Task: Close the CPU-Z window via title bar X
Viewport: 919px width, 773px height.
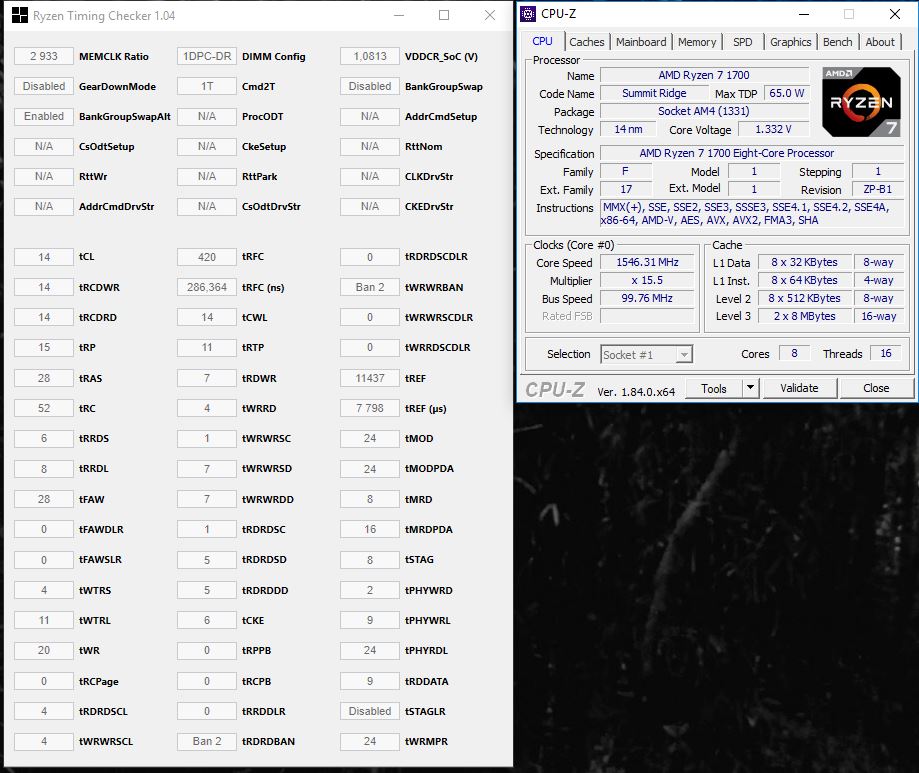Action: click(x=895, y=14)
